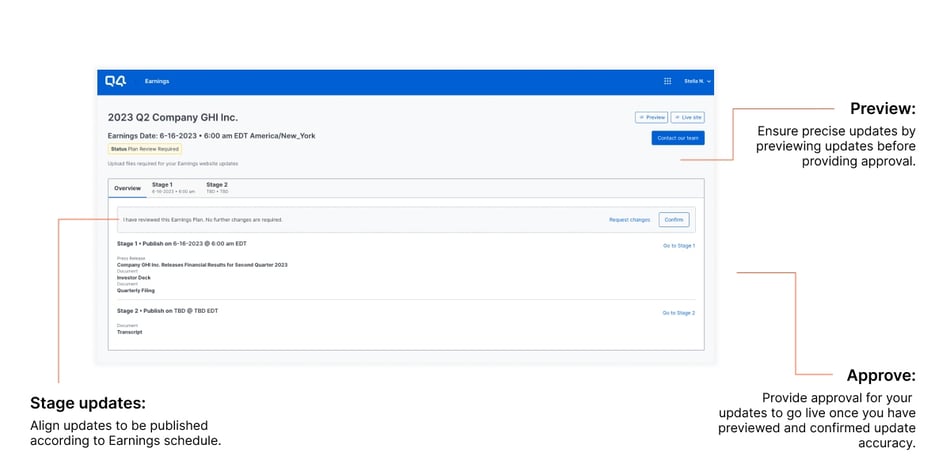Open the Live site button
Image resolution: width=950 pixels, height=475 pixels.
point(688,117)
